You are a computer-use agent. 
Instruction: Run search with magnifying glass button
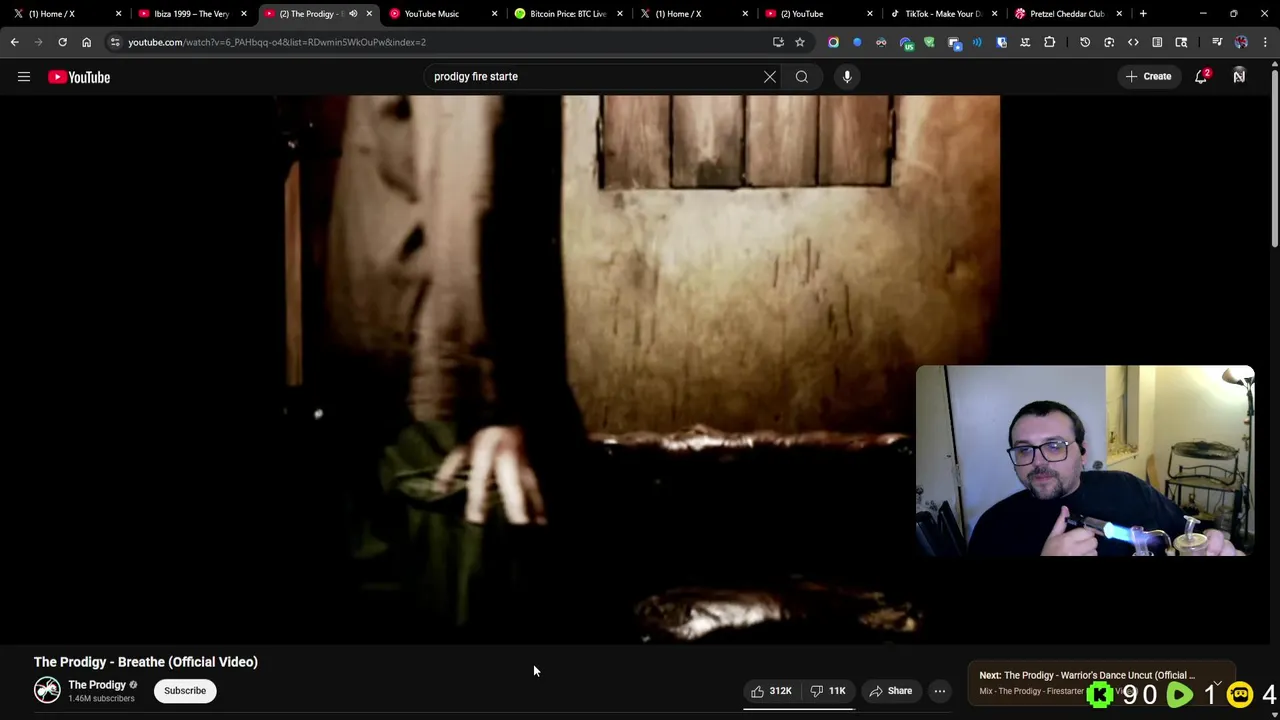click(802, 77)
